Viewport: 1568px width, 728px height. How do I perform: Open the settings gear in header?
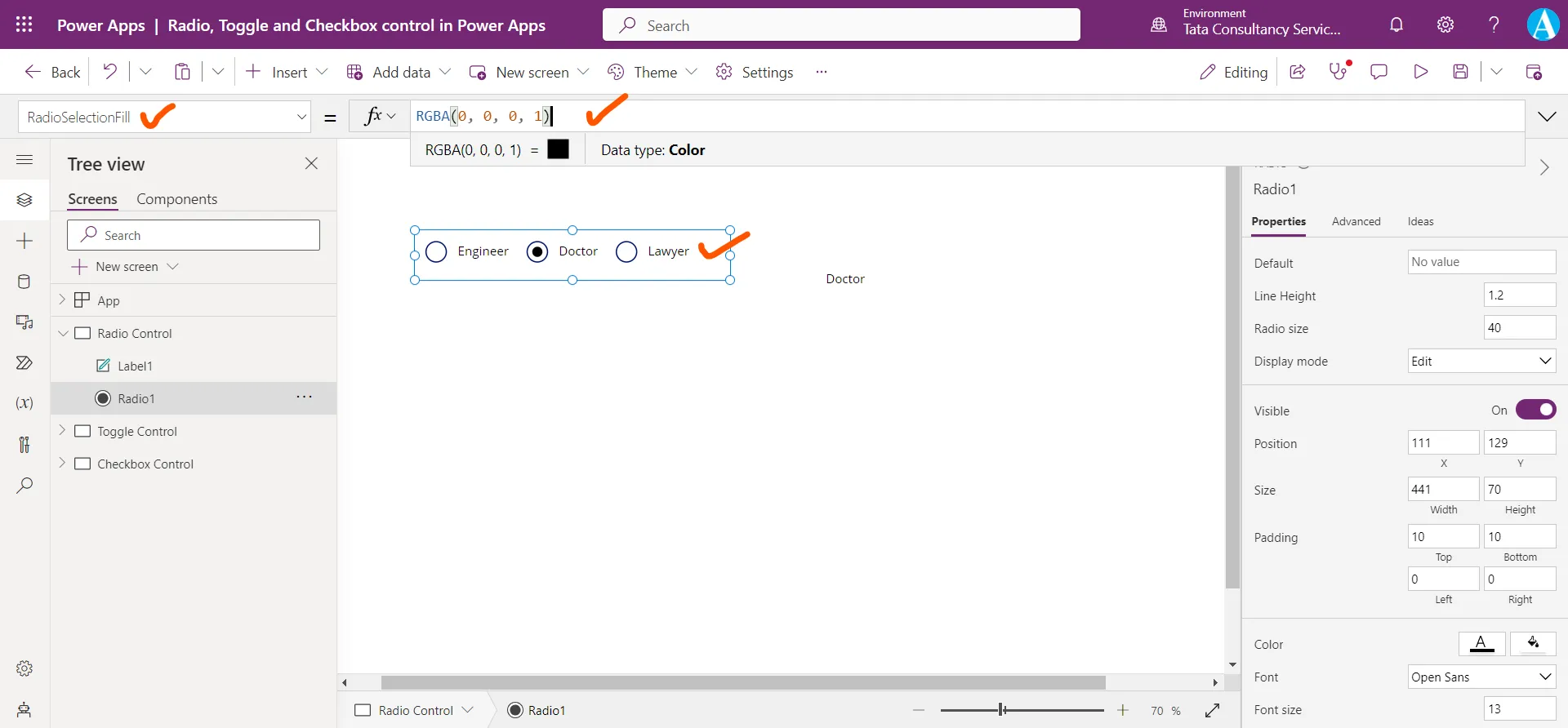(x=1445, y=24)
